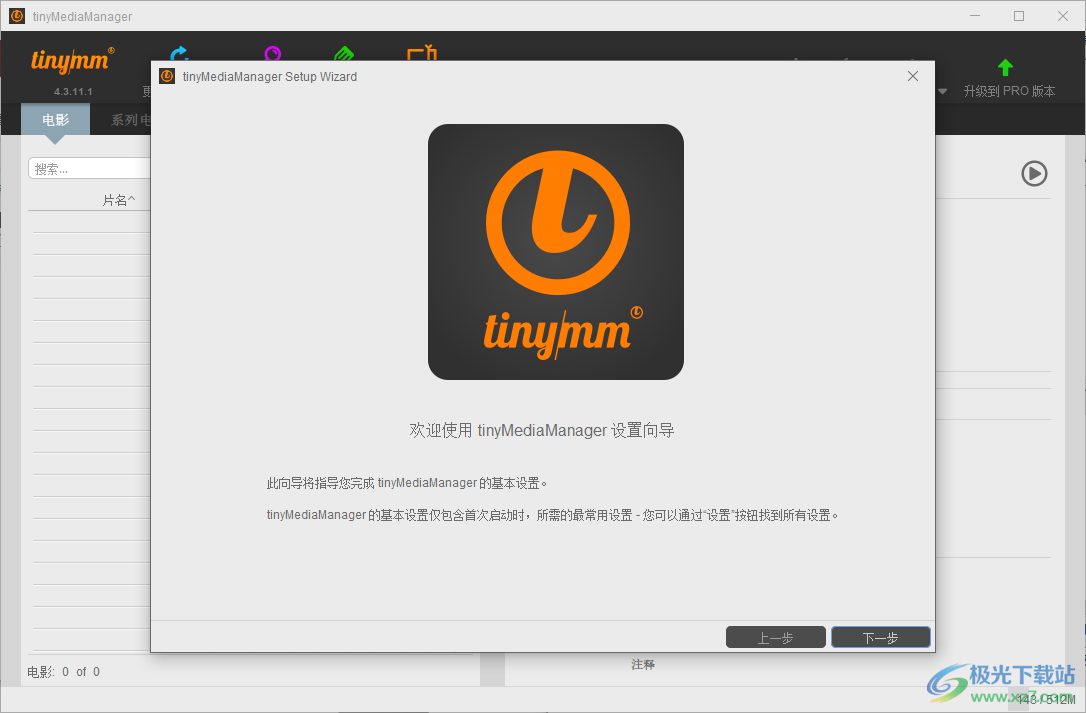Viewport: 1086px width, 713px height.
Task: Minimize the tinyMediaManager main window
Action: click(974, 16)
